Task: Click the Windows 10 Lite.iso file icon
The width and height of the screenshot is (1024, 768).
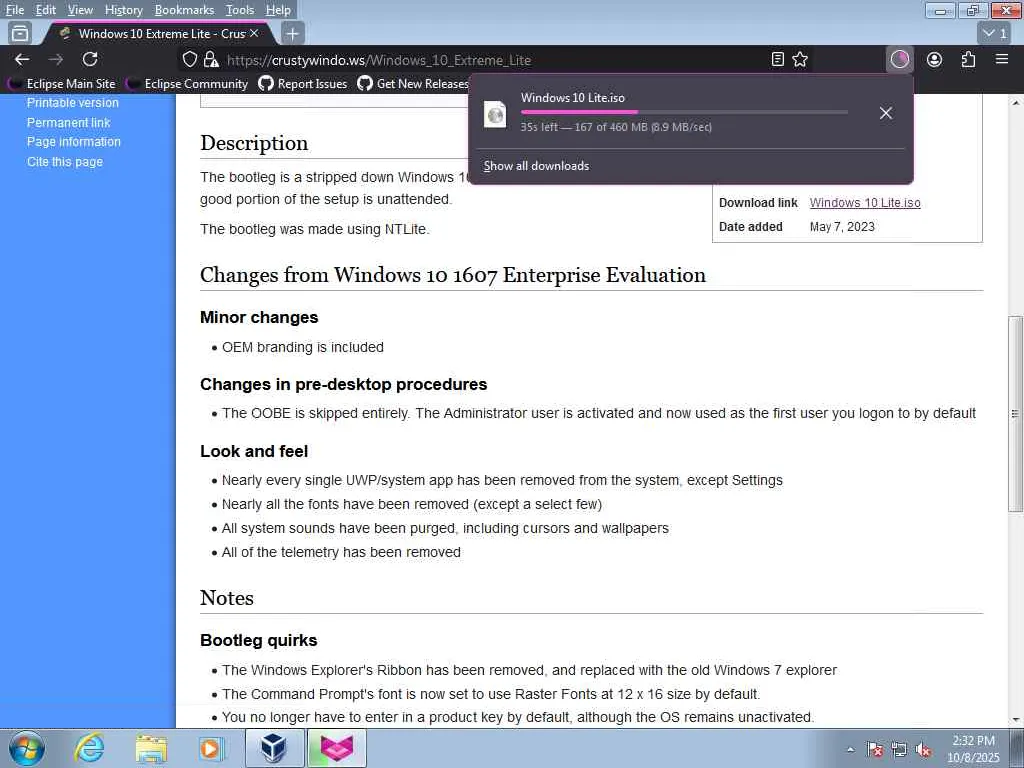Action: click(495, 114)
